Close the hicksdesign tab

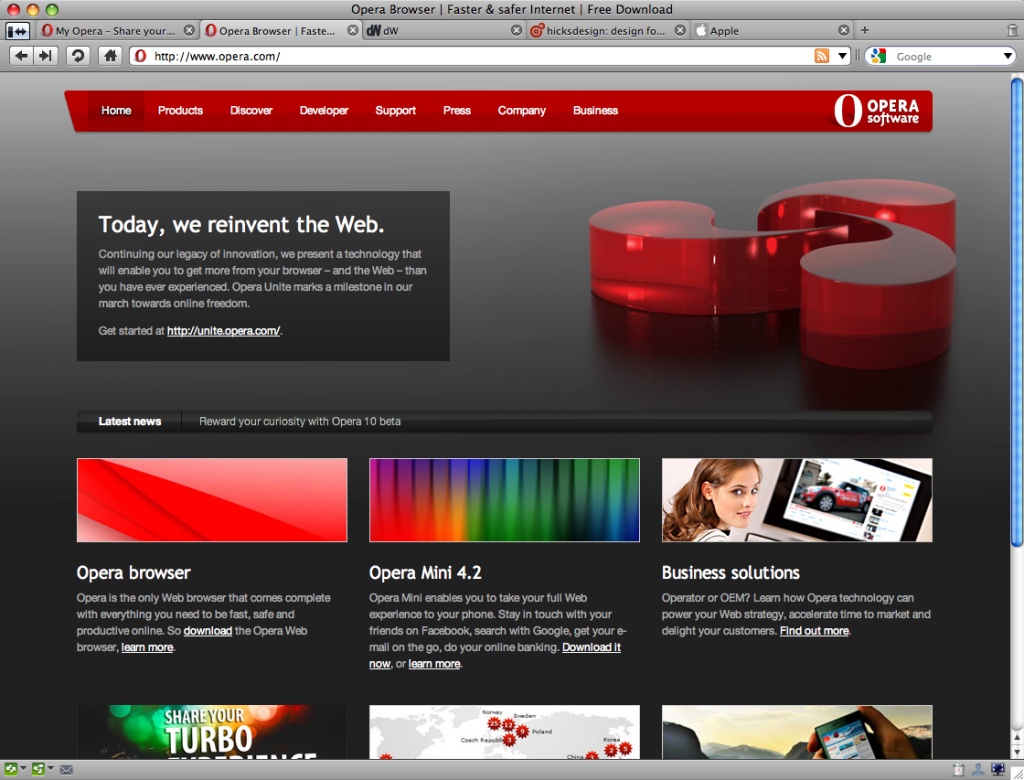680,31
